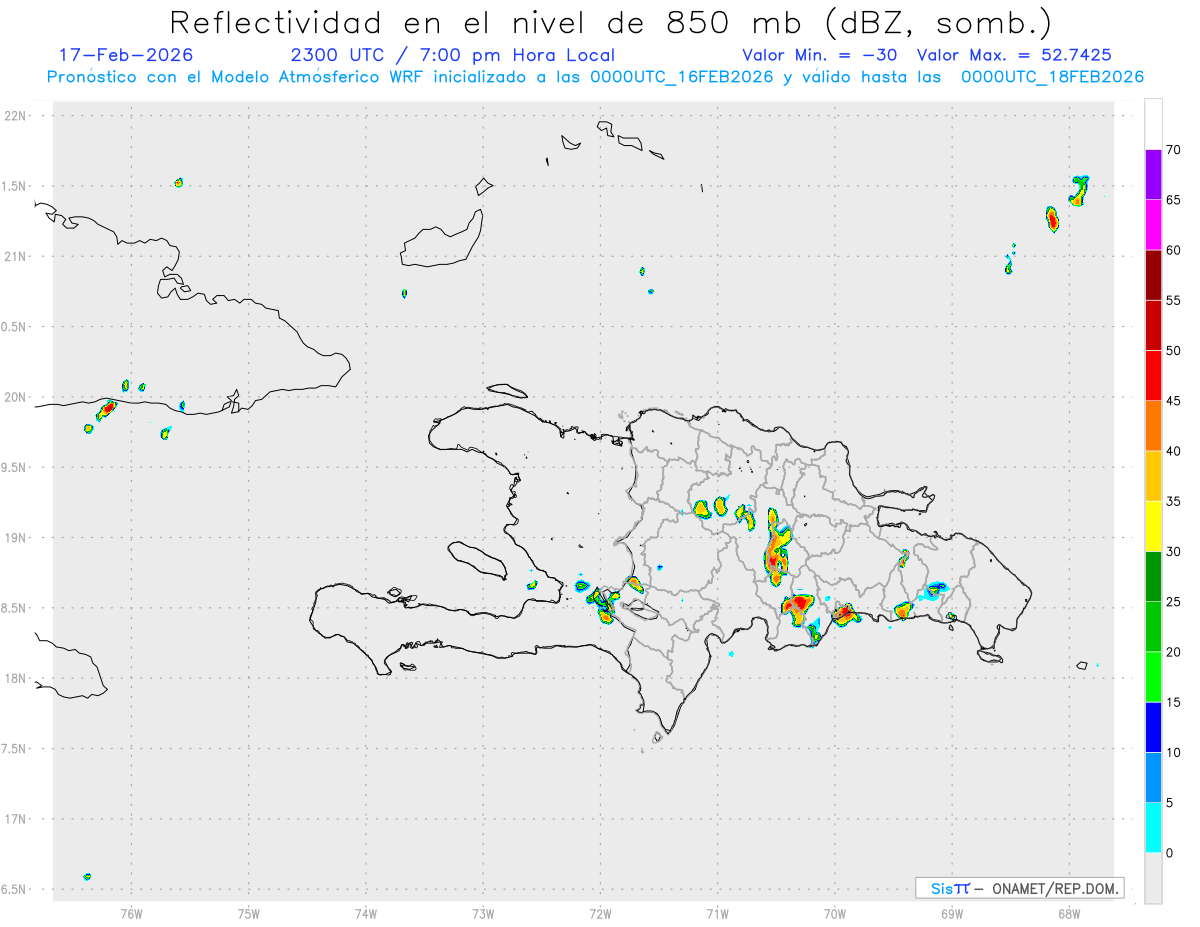
Task: Click the '35' colorbar tick label
Action: pos(1173,501)
